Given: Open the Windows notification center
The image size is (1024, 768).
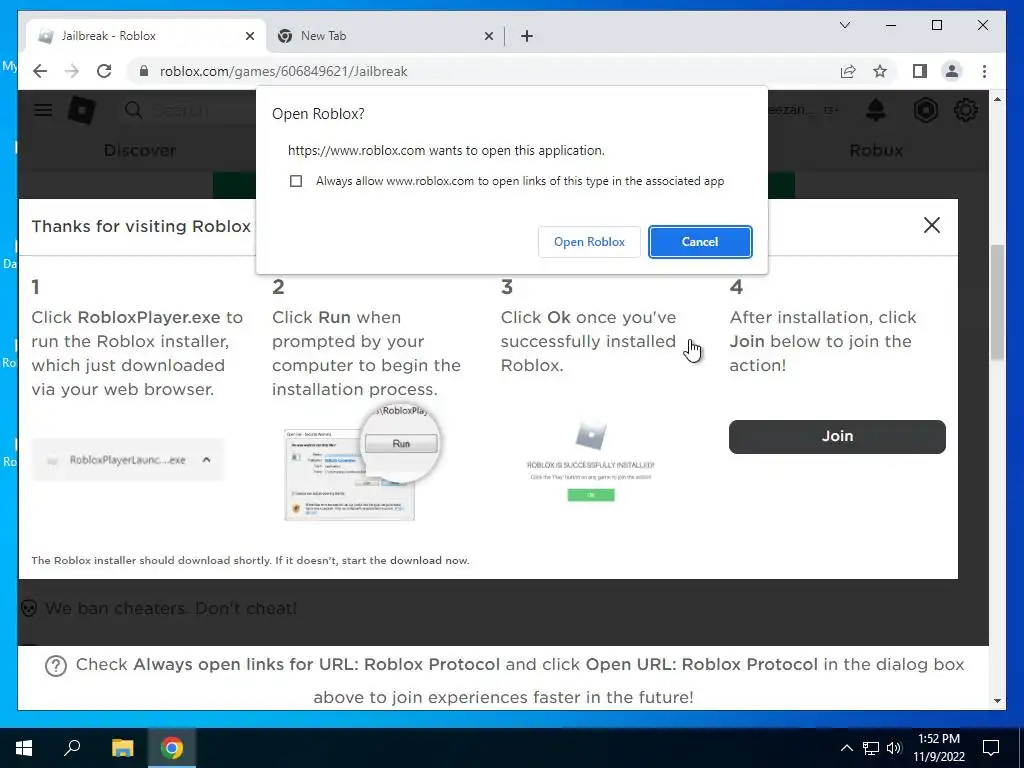Looking at the screenshot, I should [x=991, y=748].
